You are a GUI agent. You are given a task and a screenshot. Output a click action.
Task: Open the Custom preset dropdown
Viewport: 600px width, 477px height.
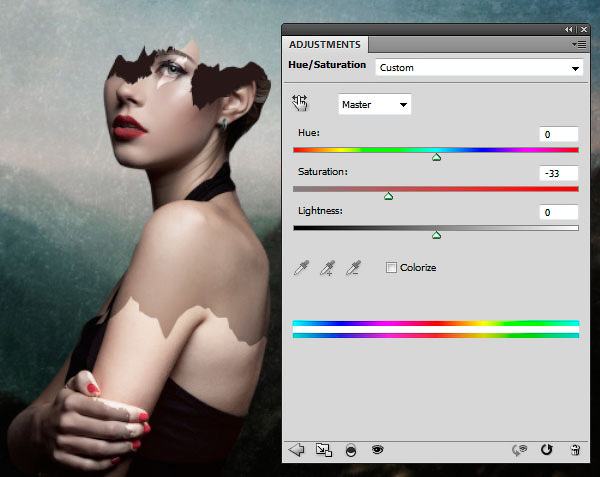tap(479, 68)
